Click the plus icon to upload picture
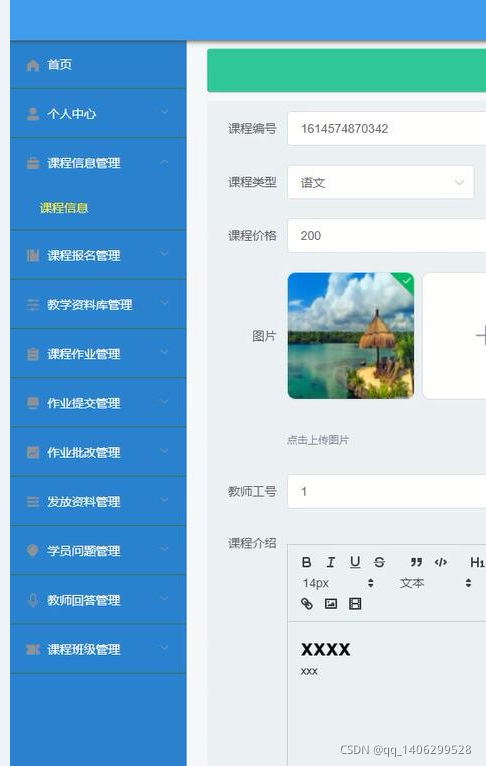The image size is (486, 766). pos(481,336)
